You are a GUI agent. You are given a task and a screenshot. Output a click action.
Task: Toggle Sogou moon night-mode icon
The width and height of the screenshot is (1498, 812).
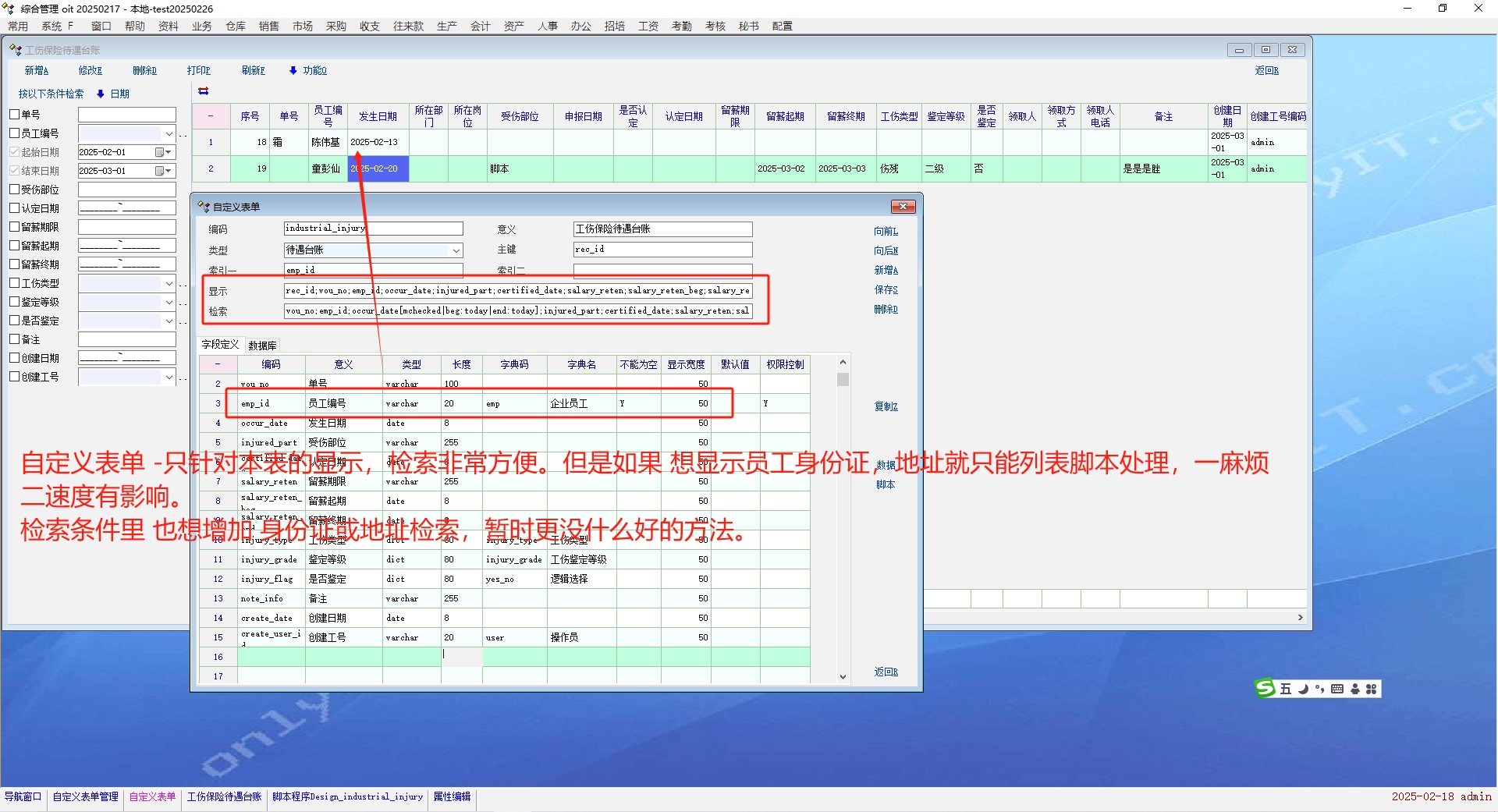point(1303,689)
